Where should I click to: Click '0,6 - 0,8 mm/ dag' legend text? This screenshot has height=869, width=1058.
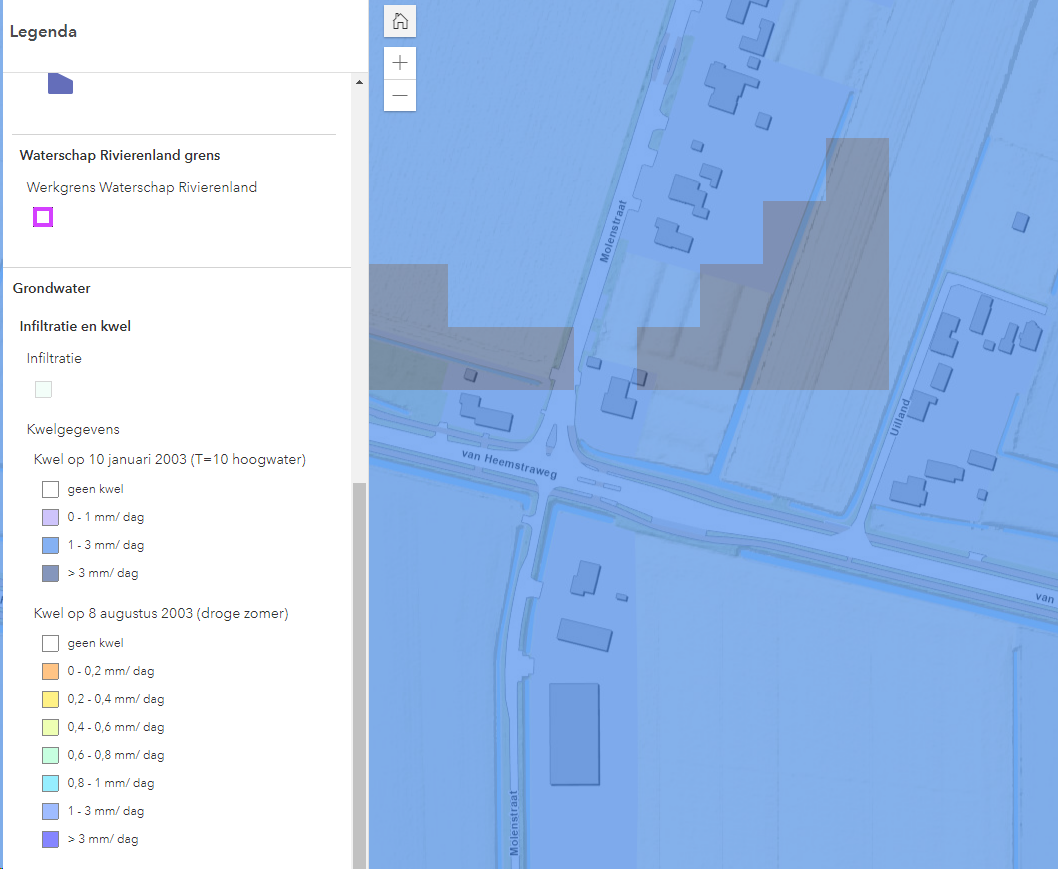[116, 755]
